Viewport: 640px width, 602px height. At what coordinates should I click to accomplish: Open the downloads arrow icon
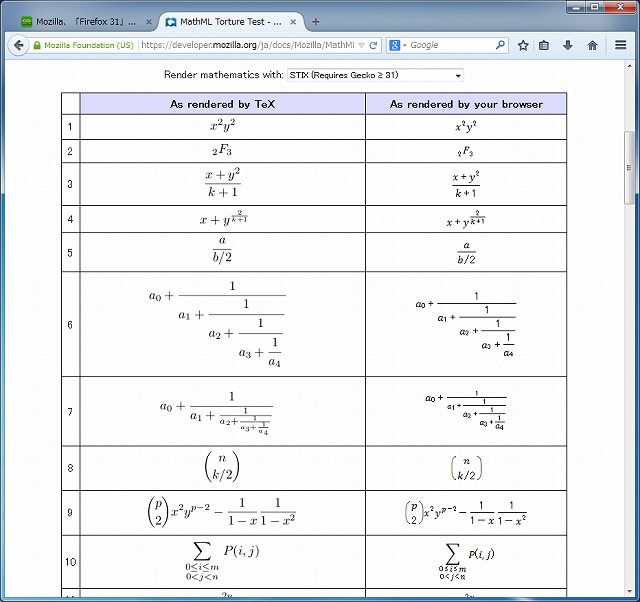568,45
